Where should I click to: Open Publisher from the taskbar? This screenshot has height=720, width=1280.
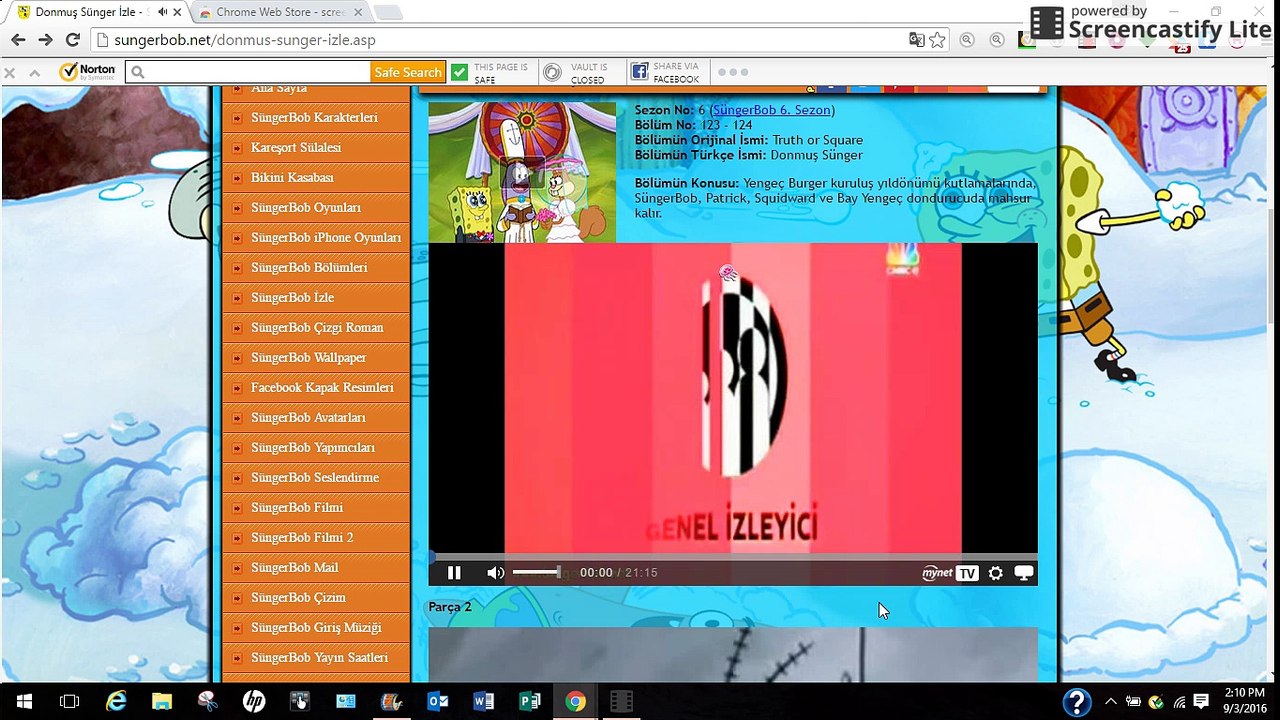530,701
